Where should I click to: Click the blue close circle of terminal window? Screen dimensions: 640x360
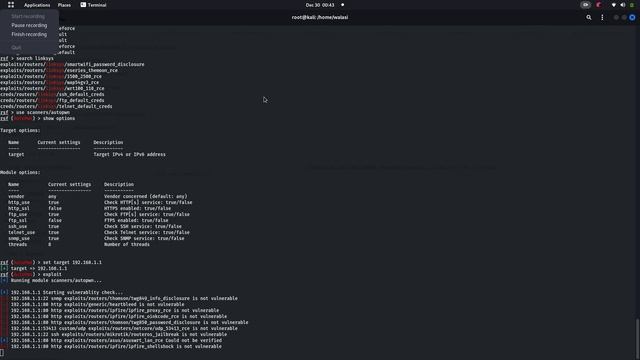click(632, 17)
